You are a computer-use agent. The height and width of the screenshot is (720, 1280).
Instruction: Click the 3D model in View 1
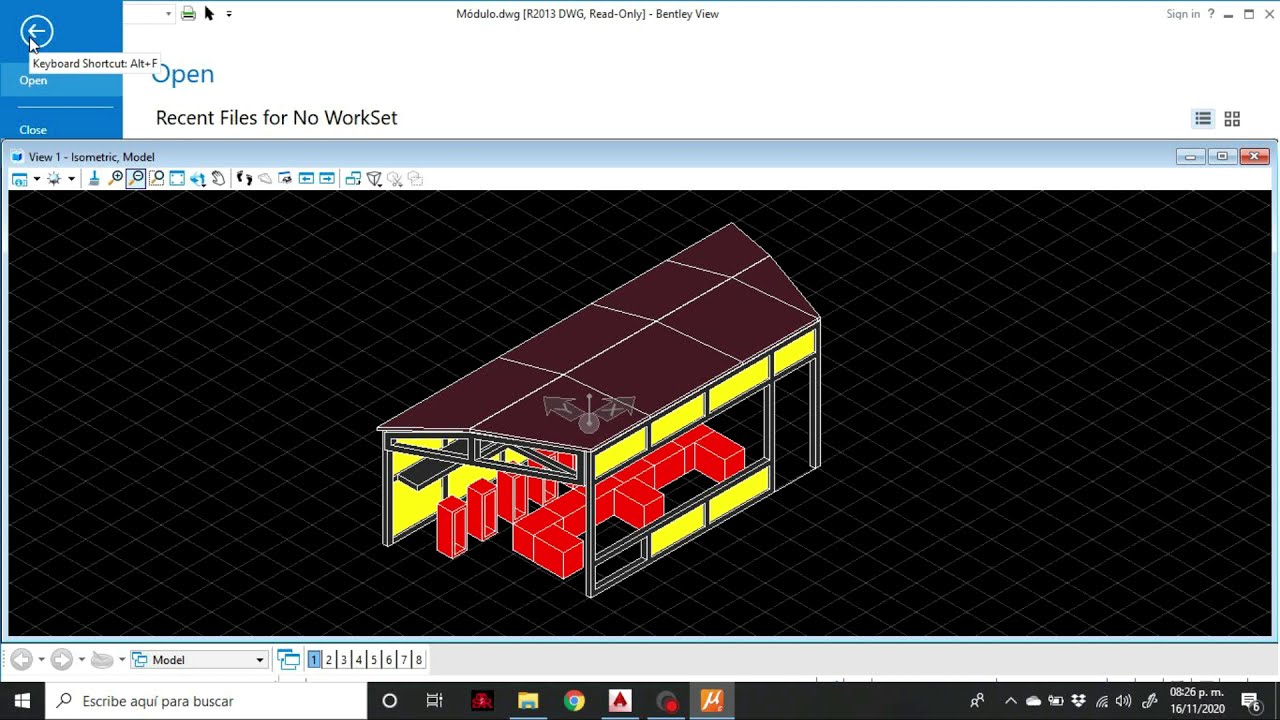[x=600, y=410]
